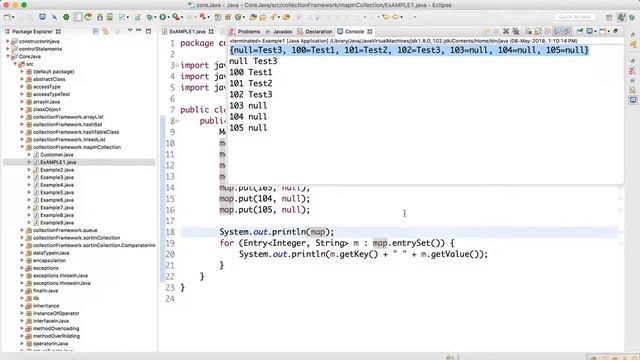Click on code line 'System.out.println(map);'

(276, 232)
